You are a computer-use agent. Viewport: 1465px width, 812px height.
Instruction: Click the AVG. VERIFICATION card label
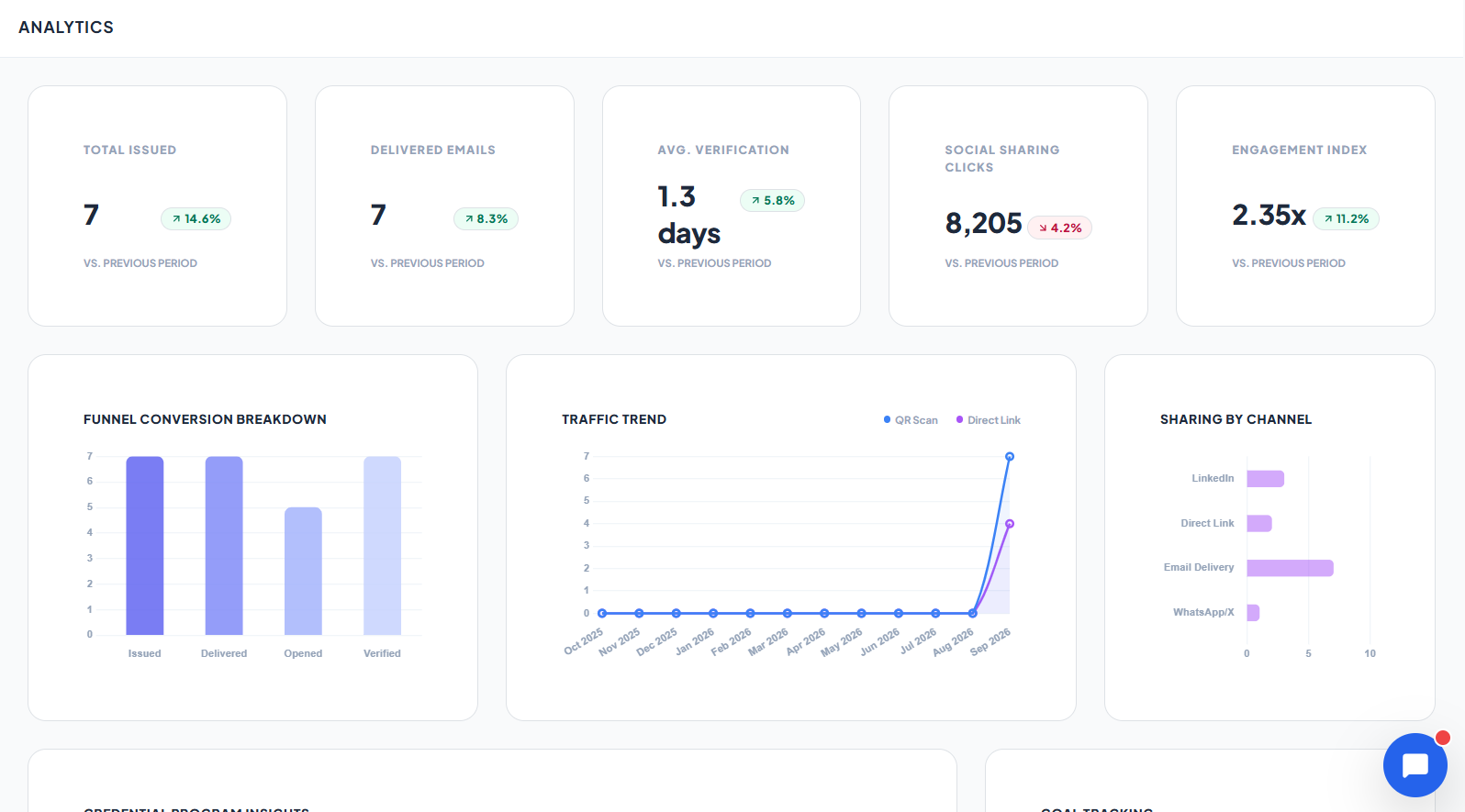point(723,150)
